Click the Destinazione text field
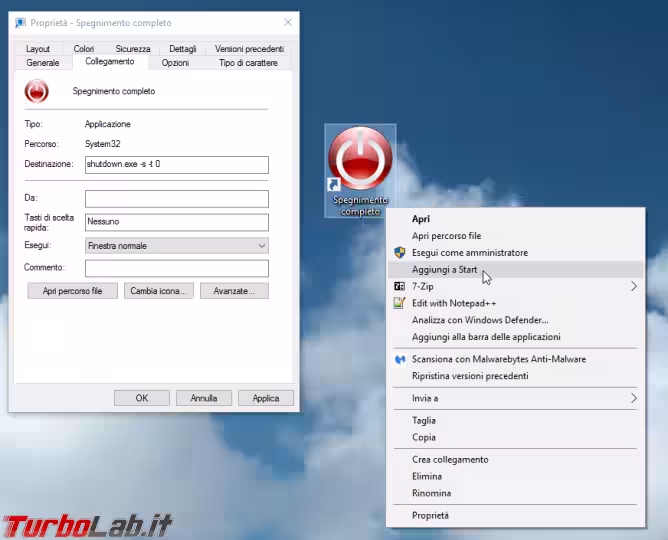 coord(176,165)
